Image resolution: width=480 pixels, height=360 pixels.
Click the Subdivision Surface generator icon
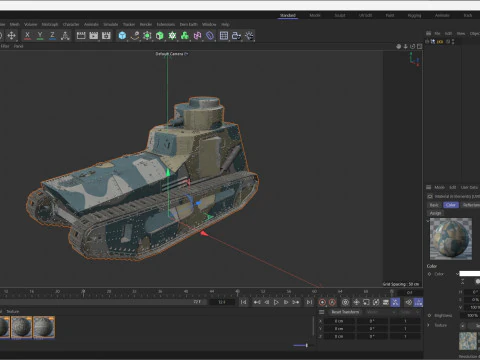pyautogui.click(x=147, y=35)
